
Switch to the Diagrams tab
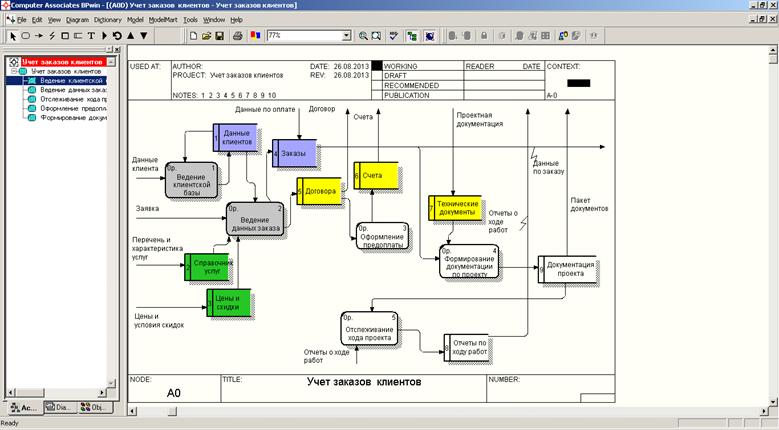pyautogui.click(x=61, y=408)
